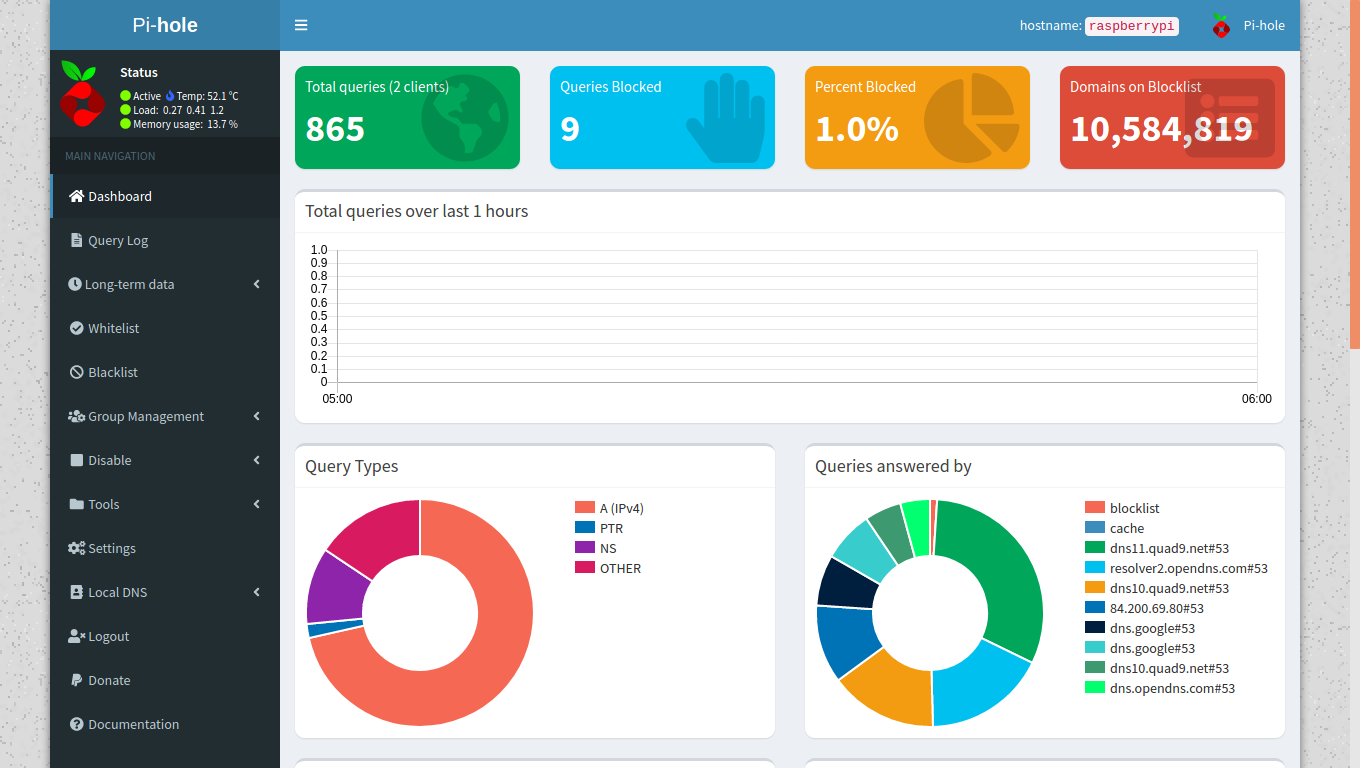Click the green Active status indicator dot
The height and width of the screenshot is (768, 1360).
click(x=125, y=96)
